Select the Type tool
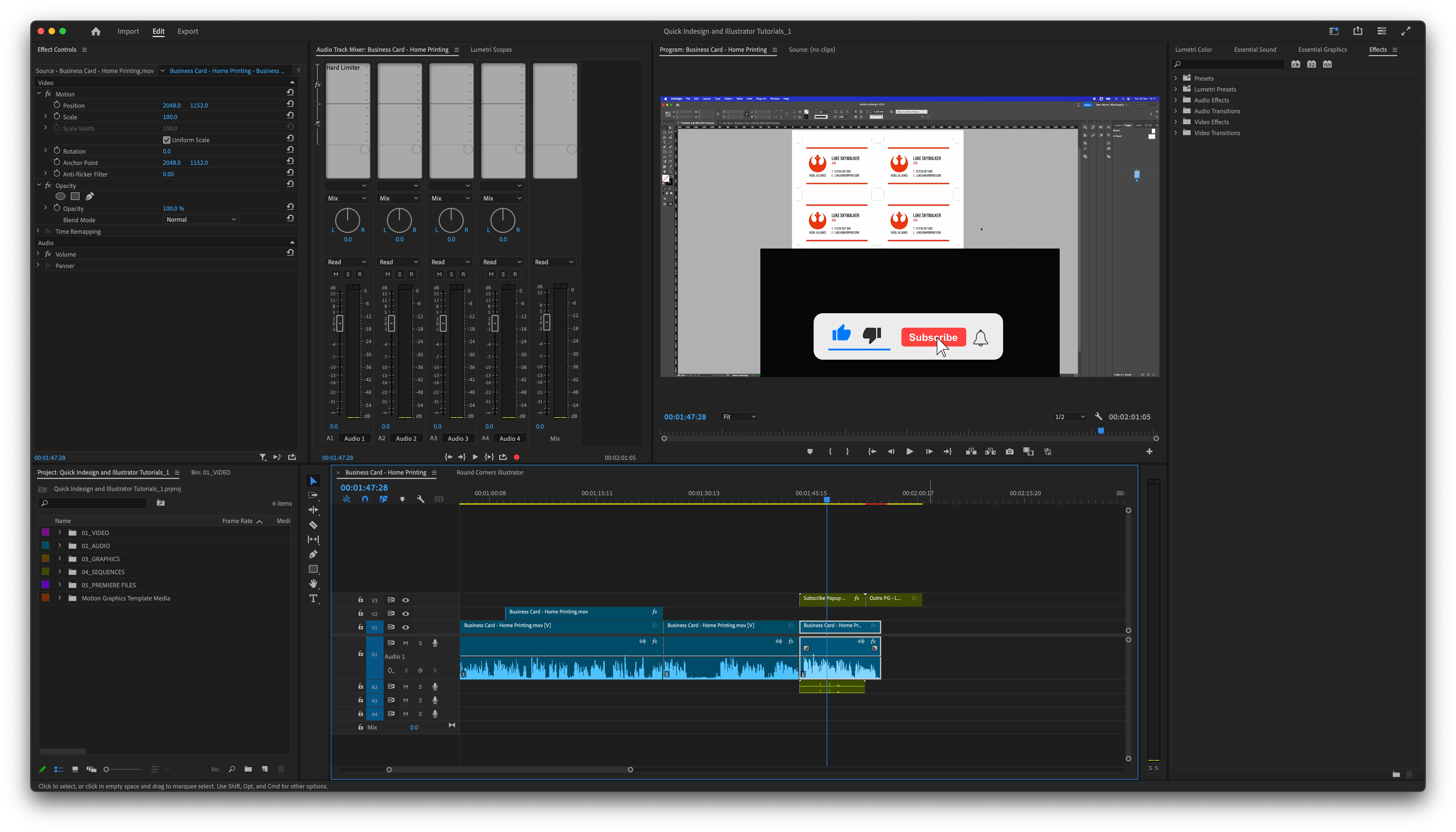1456x832 pixels. click(313, 598)
